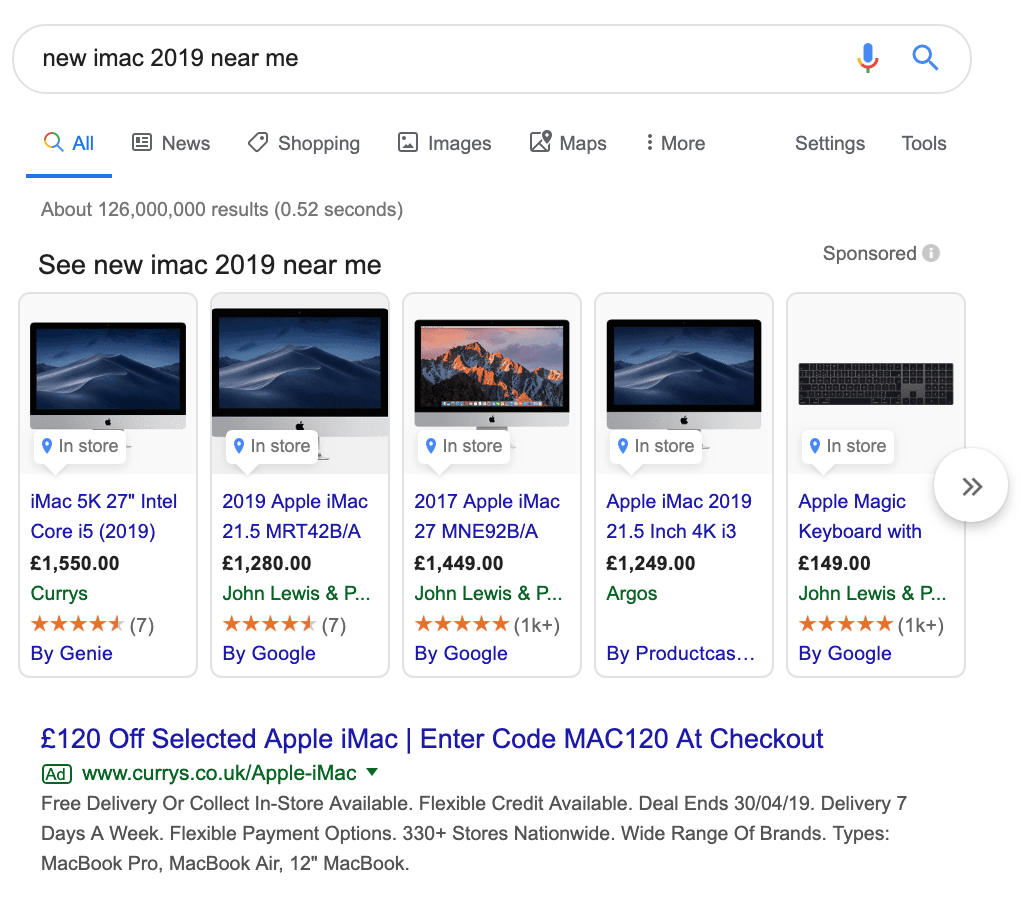Screen dimensions: 1032x900
Task: Click the Sponsored info icon
Action: point(931,253)
